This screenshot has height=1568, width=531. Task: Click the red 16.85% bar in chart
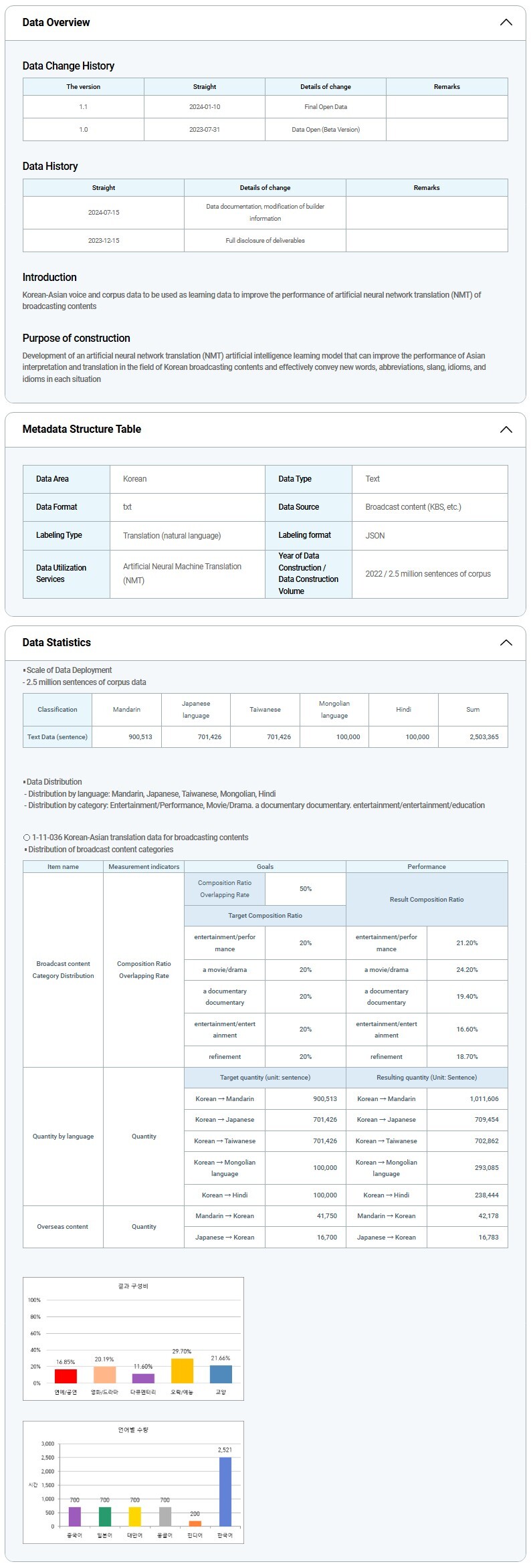coord(66,1375)
